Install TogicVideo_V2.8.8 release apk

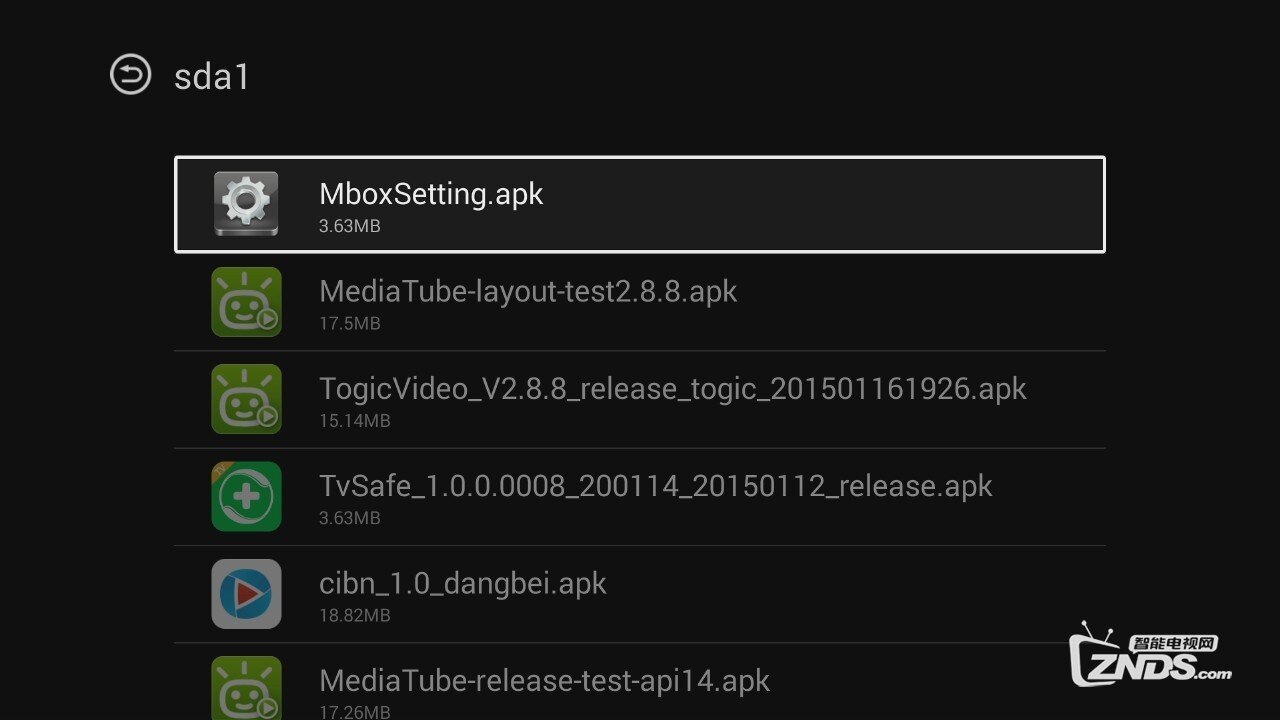(672, 388)
